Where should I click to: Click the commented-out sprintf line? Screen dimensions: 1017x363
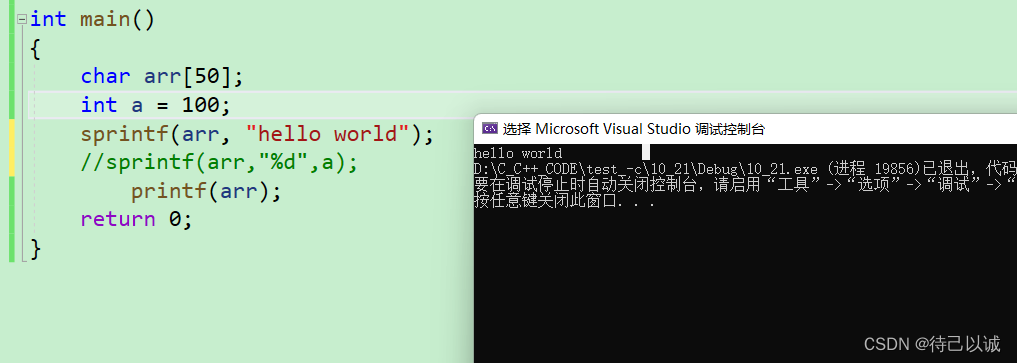point(219,163)
